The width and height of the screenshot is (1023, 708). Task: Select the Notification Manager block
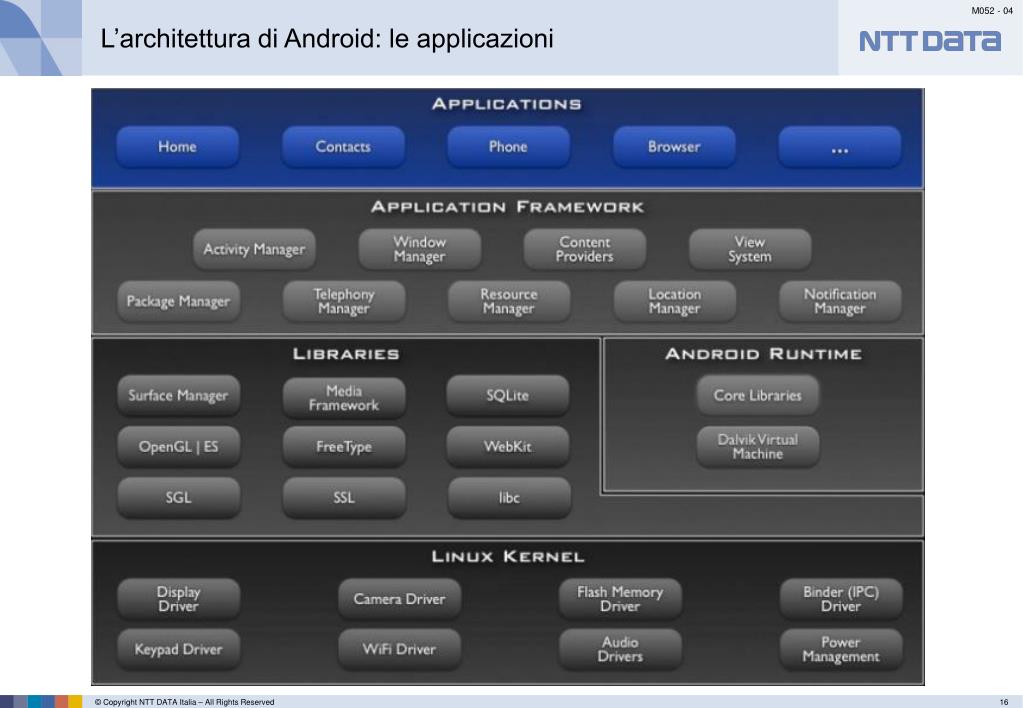(840, 301)
